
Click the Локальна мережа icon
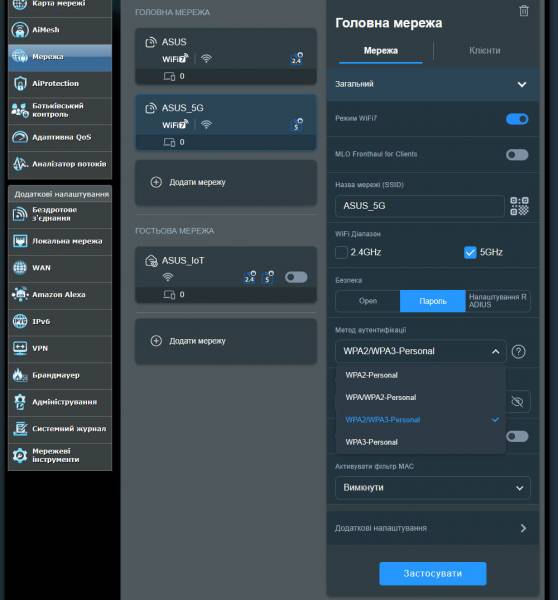[x=20, y=241]
